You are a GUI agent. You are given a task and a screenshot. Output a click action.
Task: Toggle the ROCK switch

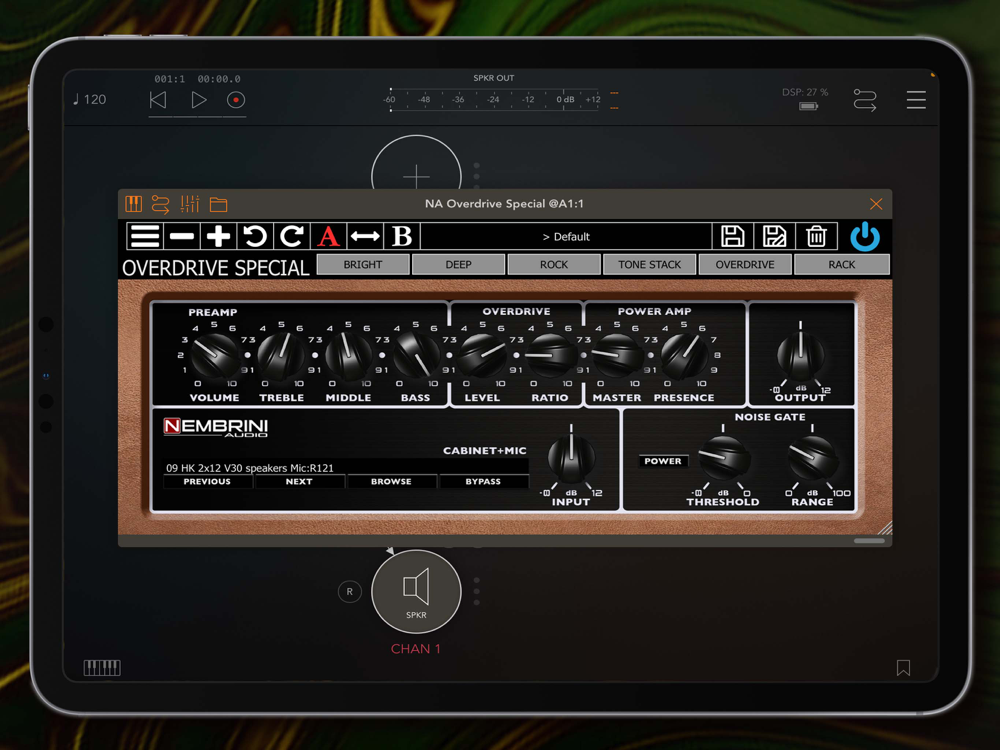[554, 265]
